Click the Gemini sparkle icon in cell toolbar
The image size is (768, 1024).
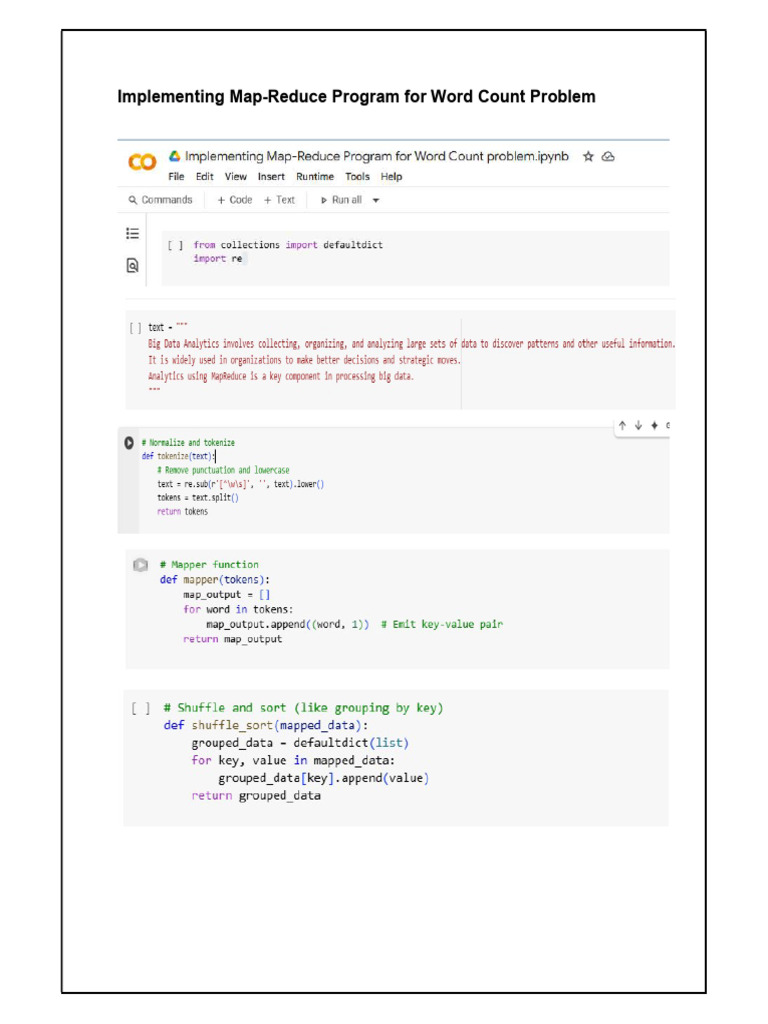[x=654, y=425]
